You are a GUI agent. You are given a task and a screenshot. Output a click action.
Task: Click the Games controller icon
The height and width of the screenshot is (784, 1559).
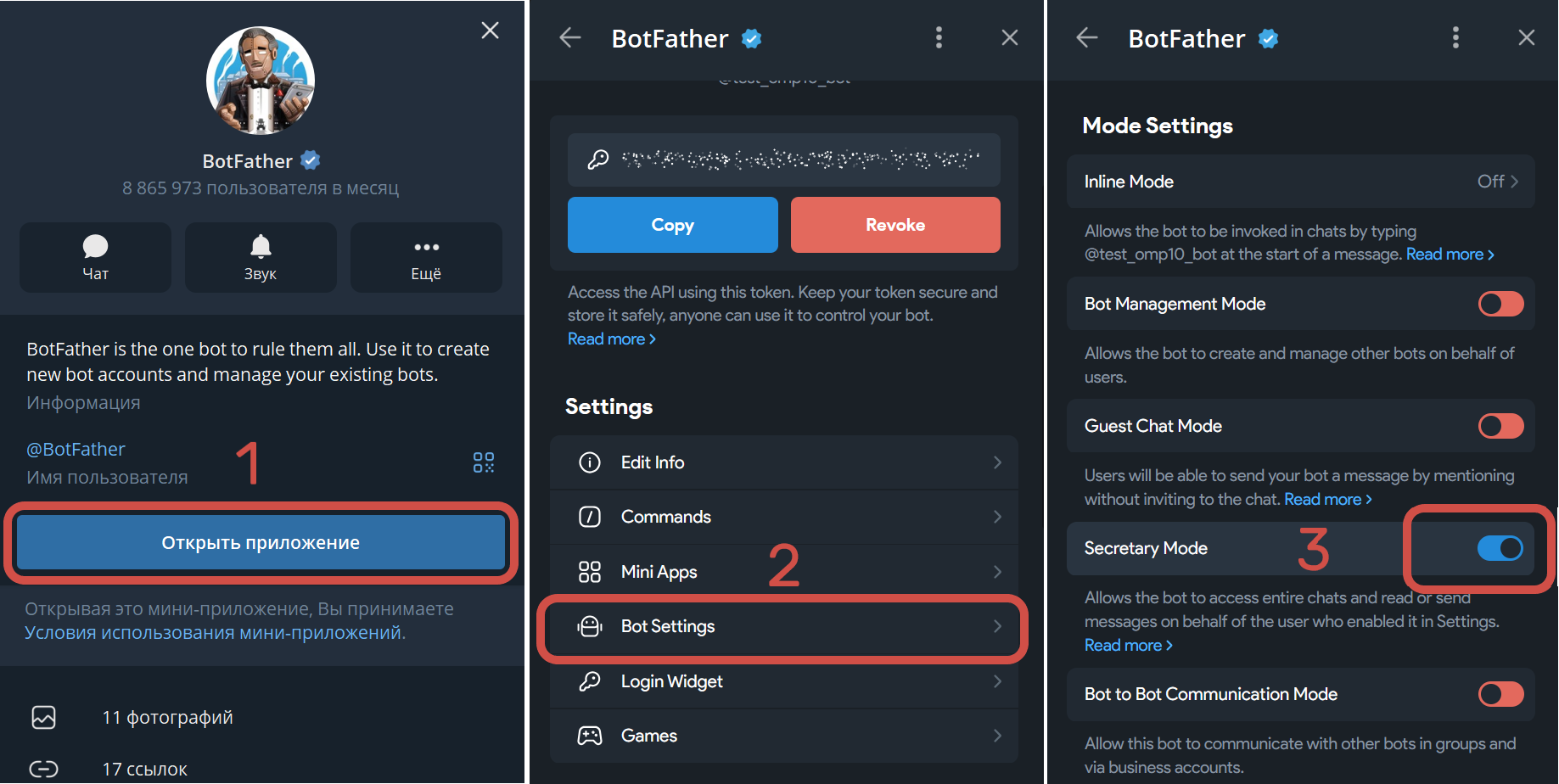click(590, 736)
